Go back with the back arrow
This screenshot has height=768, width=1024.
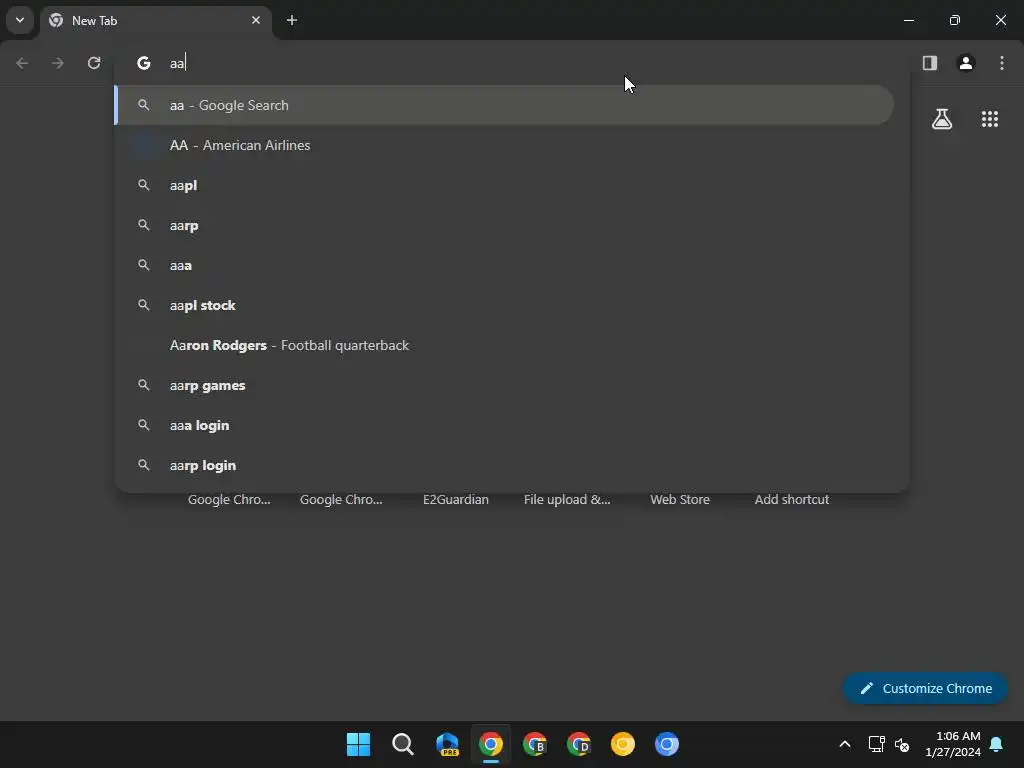coord(22,63)
